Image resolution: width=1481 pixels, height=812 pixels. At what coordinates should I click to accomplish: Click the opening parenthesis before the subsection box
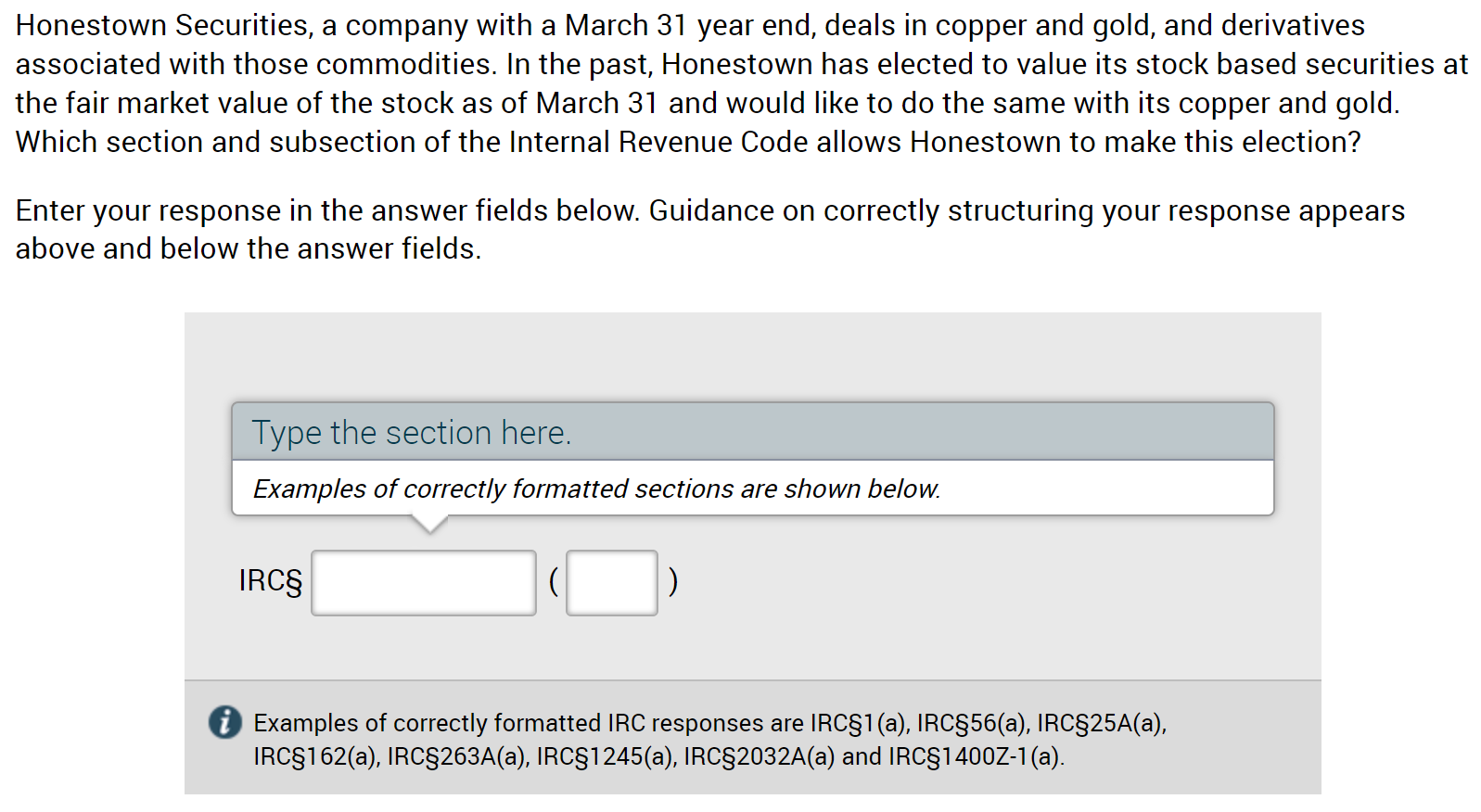pyautogui.click(x=553, y=582)
